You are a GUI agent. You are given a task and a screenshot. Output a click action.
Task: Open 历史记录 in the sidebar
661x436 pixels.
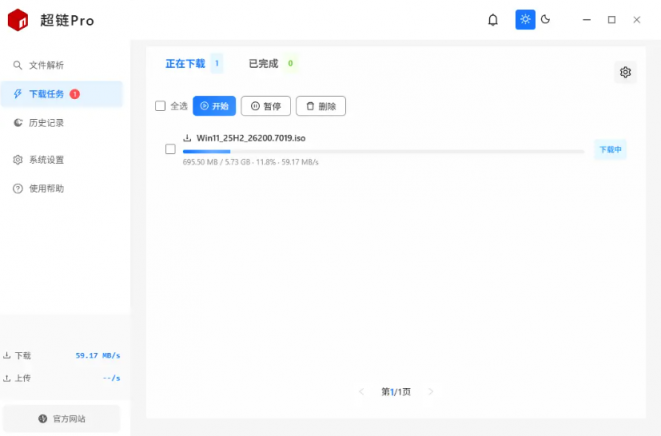tap(45, 123)
